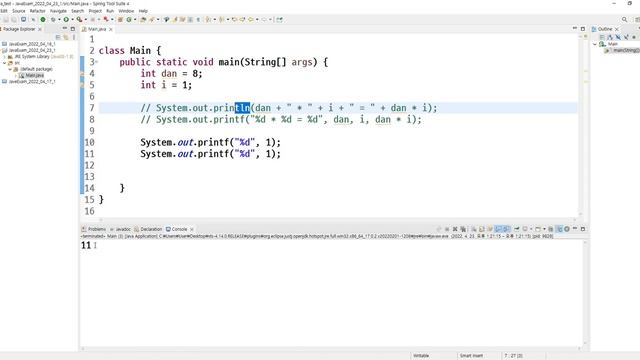Collapse the src folder node

(4, 63)
